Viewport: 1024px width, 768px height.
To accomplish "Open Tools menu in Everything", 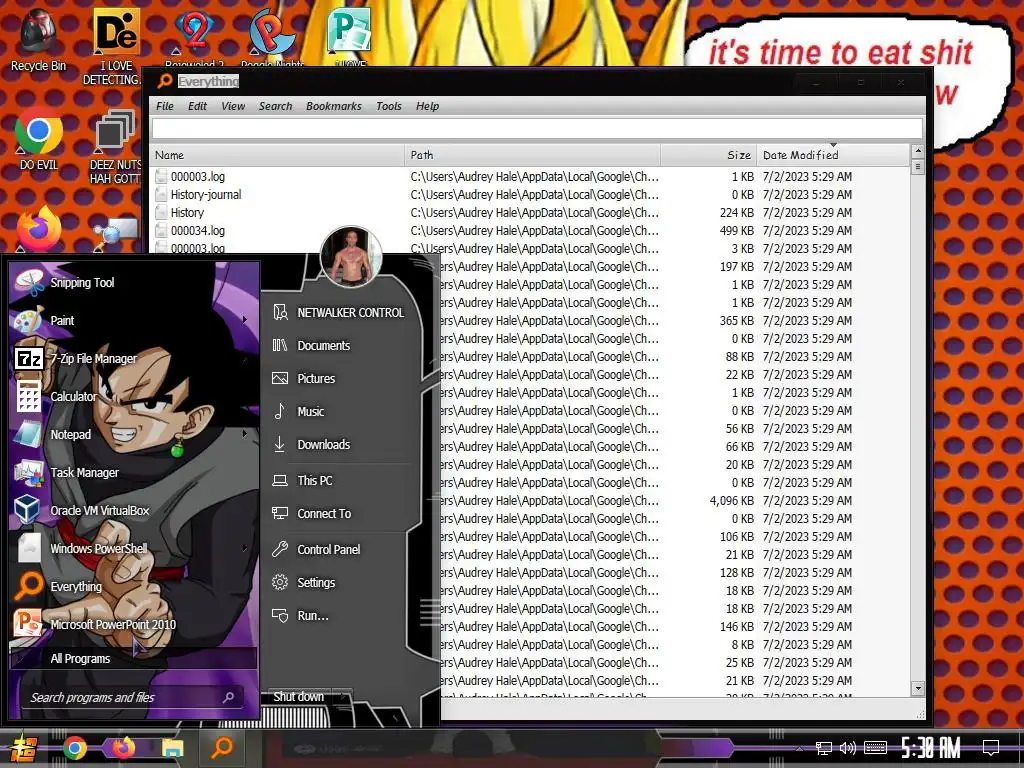I will (389, 106).
